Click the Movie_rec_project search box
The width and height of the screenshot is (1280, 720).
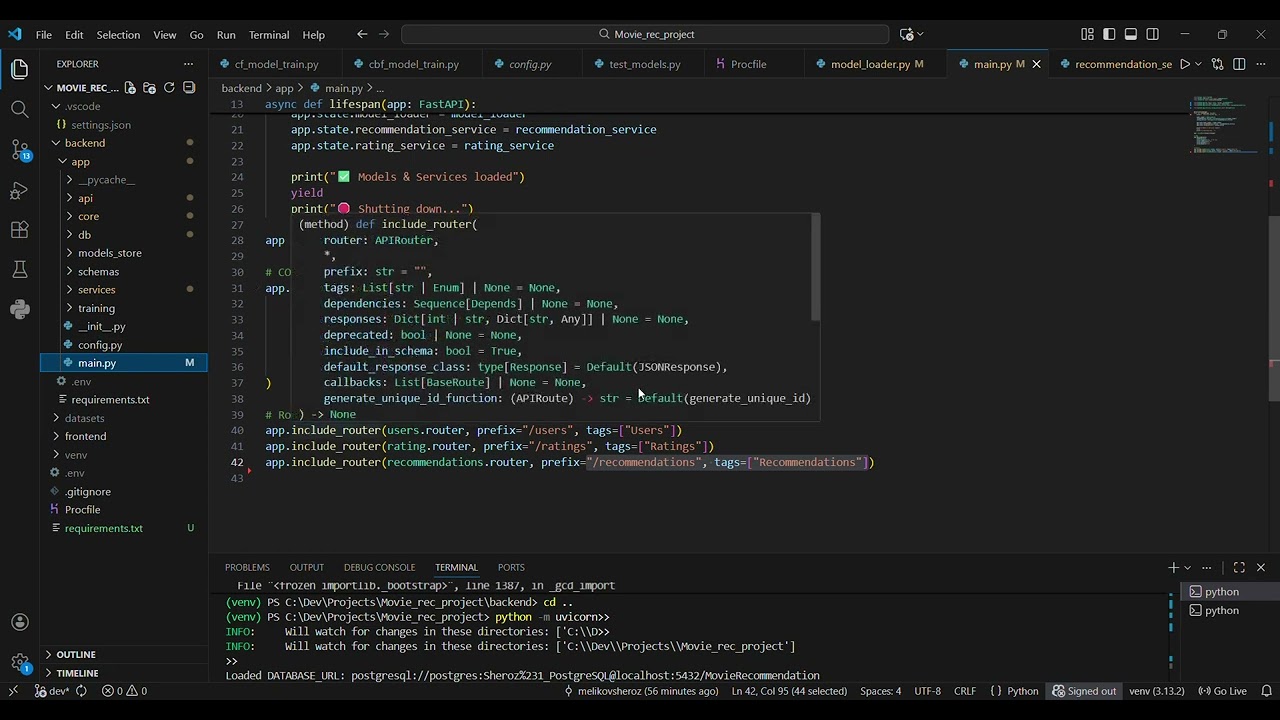[645, 34]
